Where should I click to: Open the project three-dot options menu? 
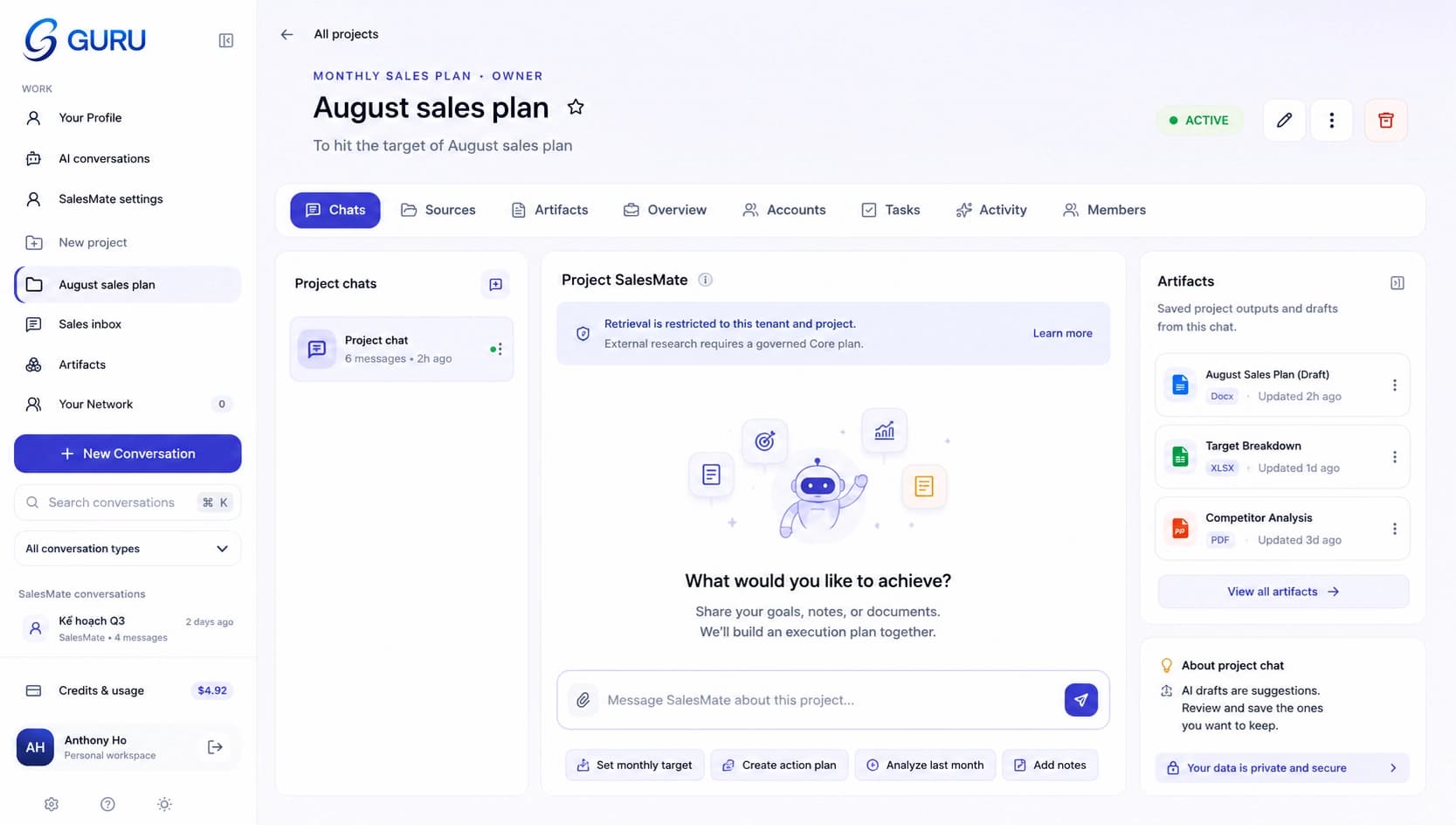[1332, 121]
